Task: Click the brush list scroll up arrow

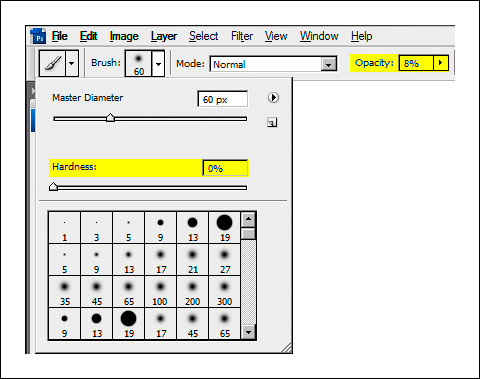Action: 248,219
